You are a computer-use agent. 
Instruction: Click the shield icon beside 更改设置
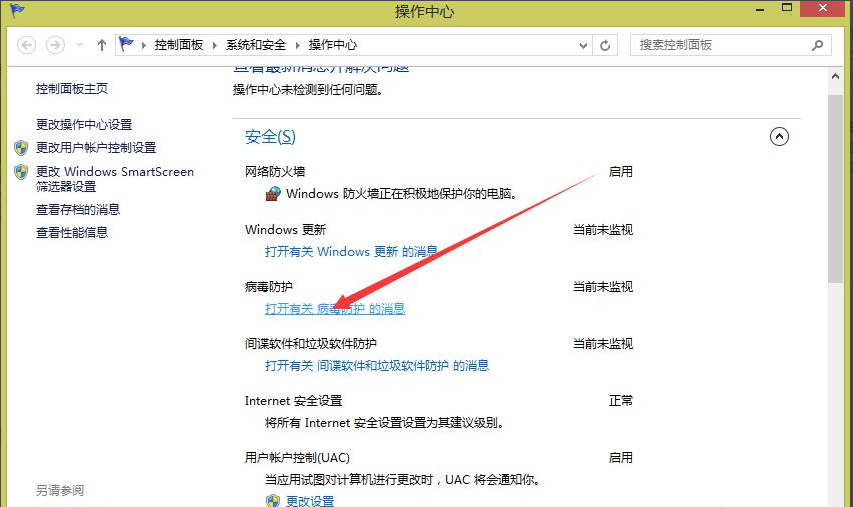273,501
